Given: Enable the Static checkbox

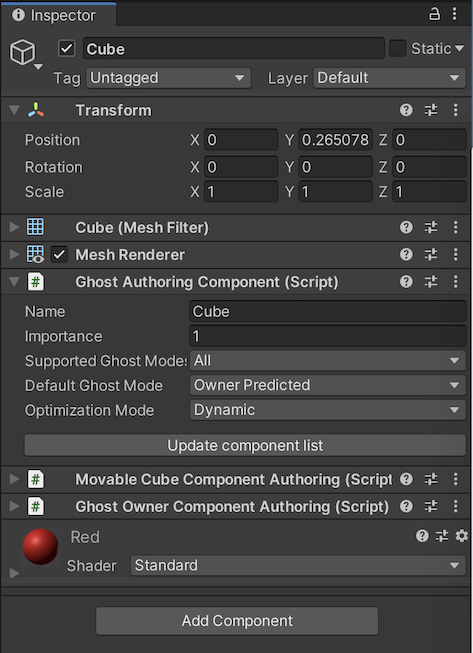Looking at the screenshot, I should (x=397, y=48).
